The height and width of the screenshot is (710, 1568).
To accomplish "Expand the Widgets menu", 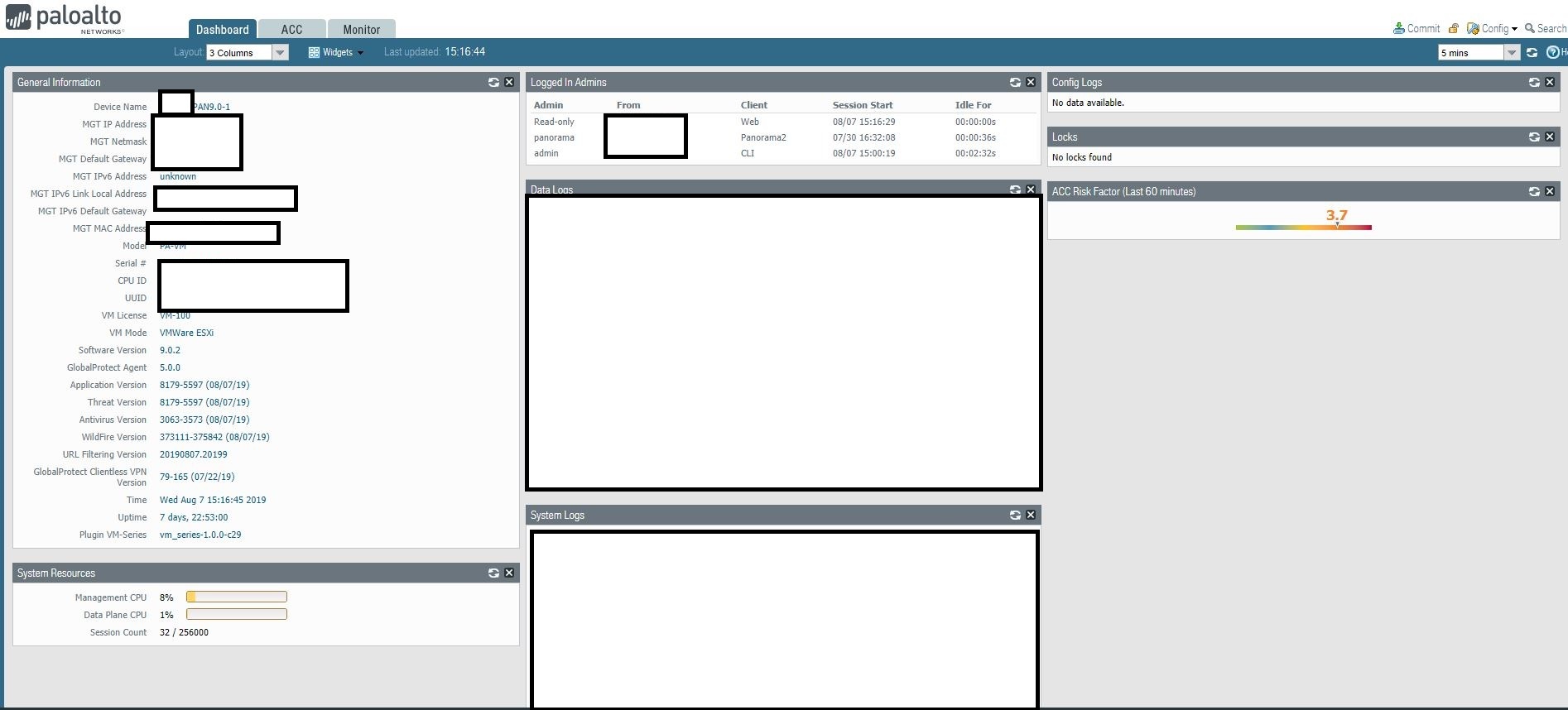I will pos(336,53).
